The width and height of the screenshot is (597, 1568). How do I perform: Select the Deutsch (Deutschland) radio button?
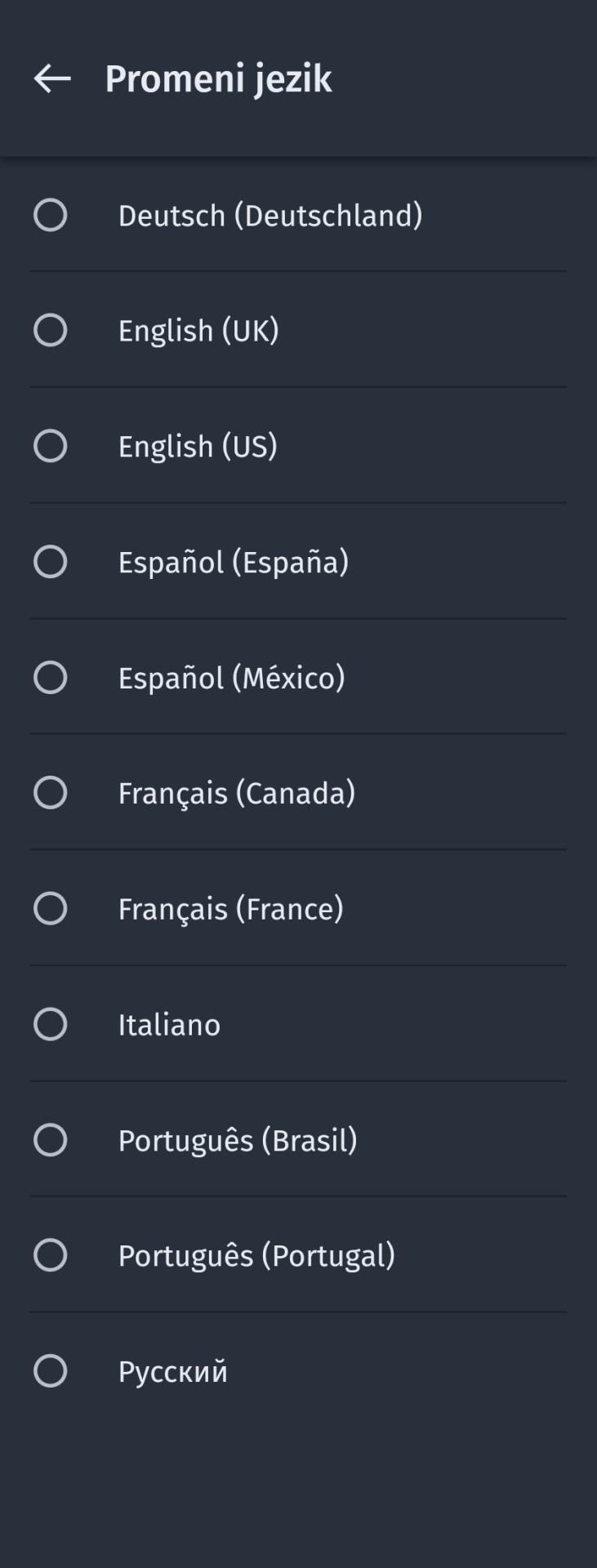(50, 216)
